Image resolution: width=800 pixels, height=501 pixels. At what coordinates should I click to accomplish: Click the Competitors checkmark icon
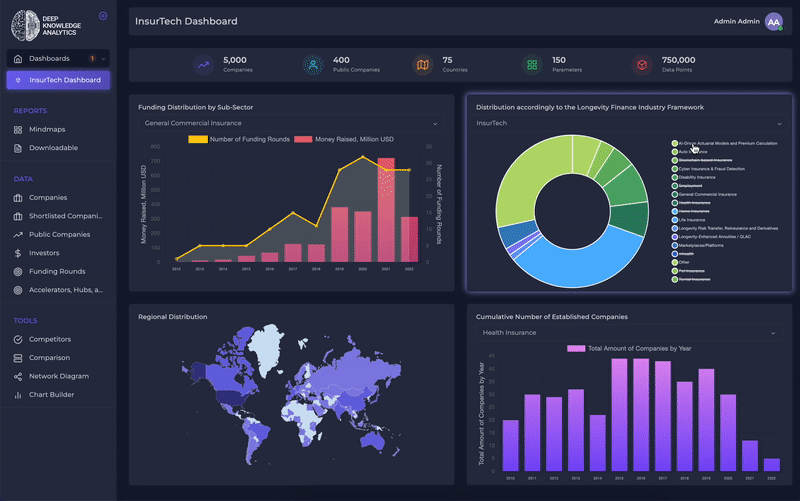point(18,339)
